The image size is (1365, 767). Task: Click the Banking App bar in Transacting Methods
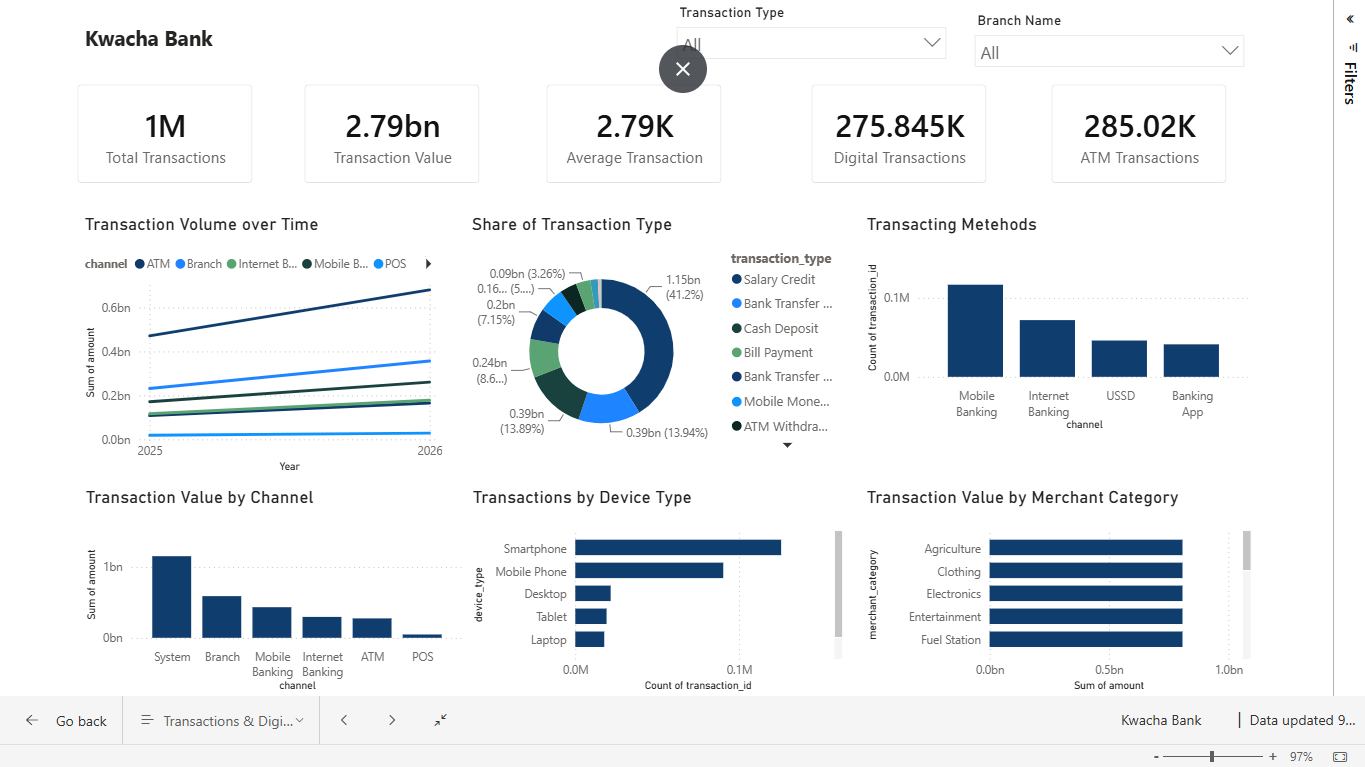[x=1191, y=361]
